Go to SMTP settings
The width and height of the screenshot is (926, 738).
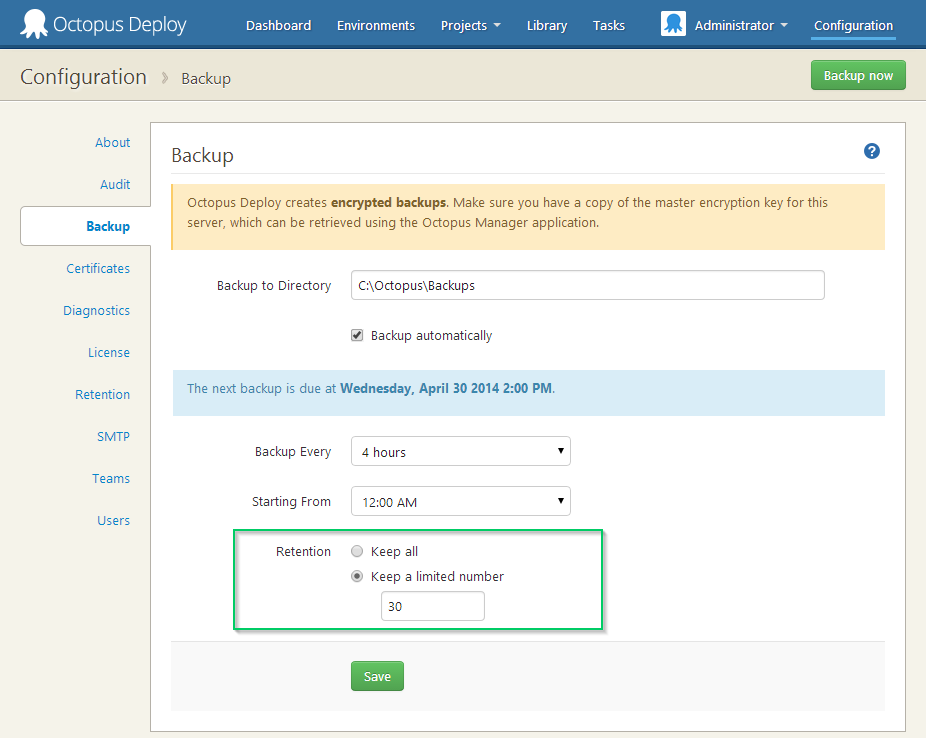pyautogui.click(x=113, y=436)
